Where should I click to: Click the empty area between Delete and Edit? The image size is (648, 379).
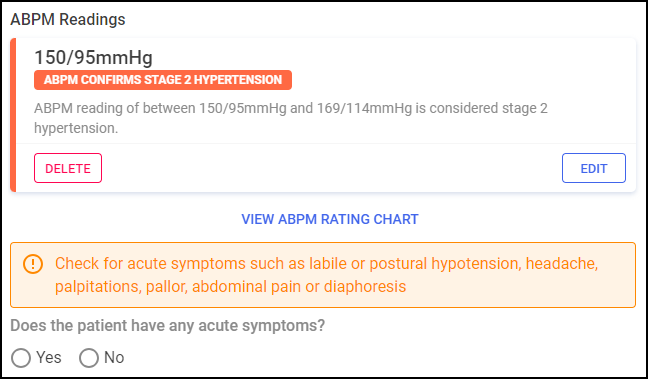(x=332, y=168)
